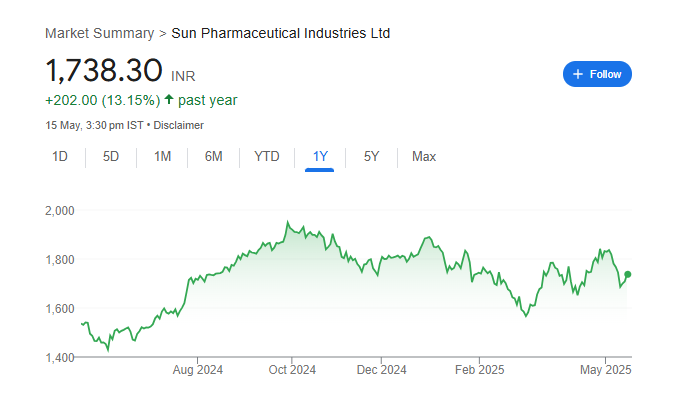This screenshot has height=394, width=680.
Task: Click the current price marker dot on chart
Action: coord(628,274)
